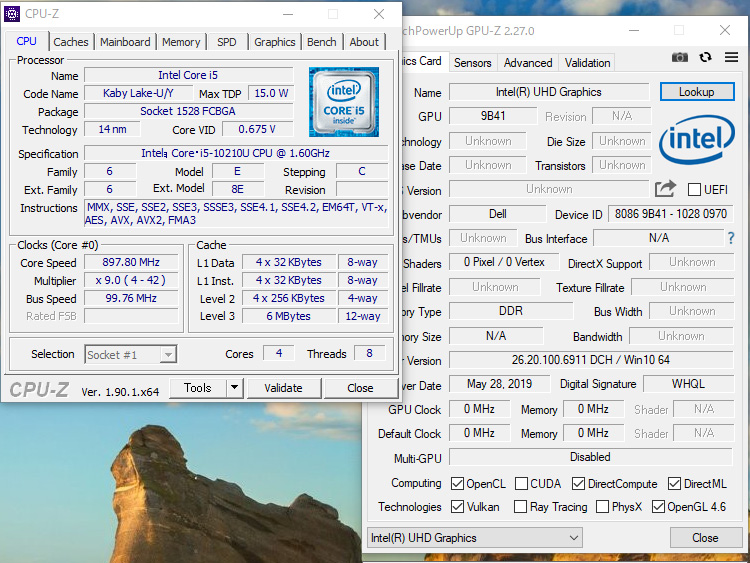Click the GPU-Z Close button
750x563 pixels.
pyautogui.click(x=705, y=538)
